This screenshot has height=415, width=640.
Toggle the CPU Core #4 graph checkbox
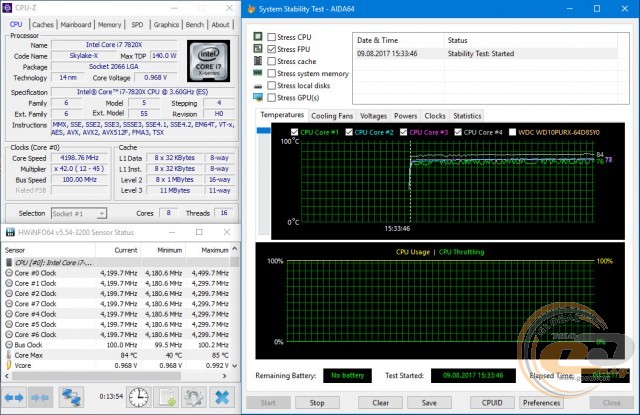pyautogui.click(x=458, y=132)
